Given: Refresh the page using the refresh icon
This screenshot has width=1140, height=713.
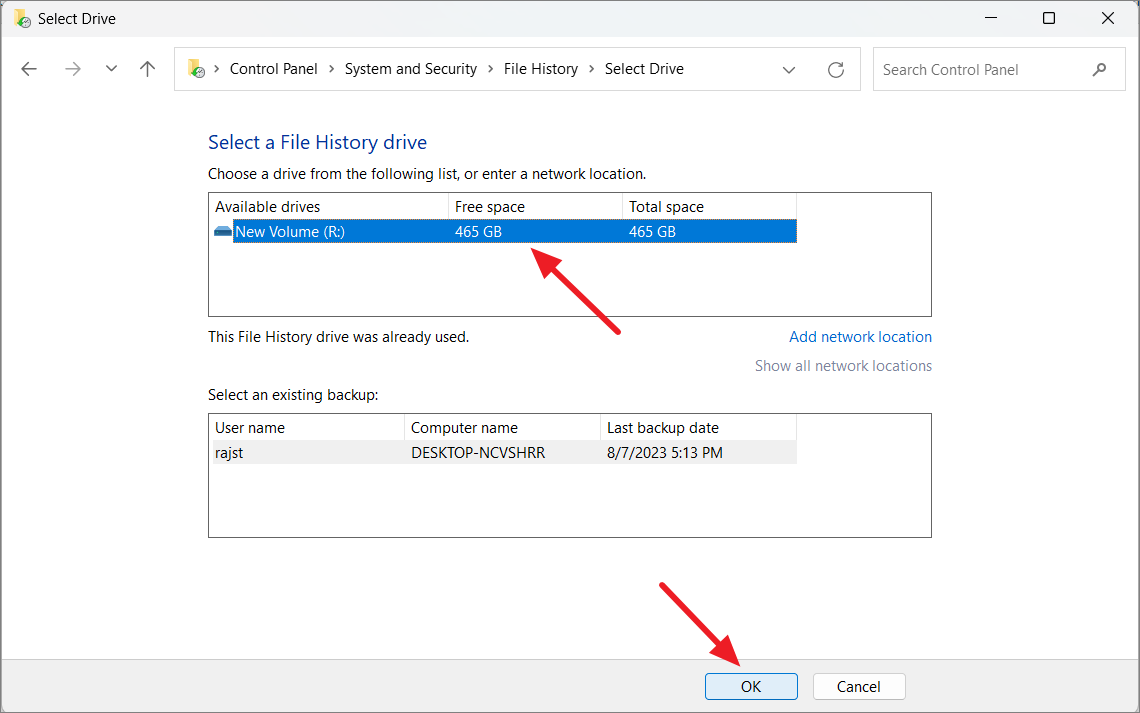Looking at the screenshot, I should tap(836, 69).
